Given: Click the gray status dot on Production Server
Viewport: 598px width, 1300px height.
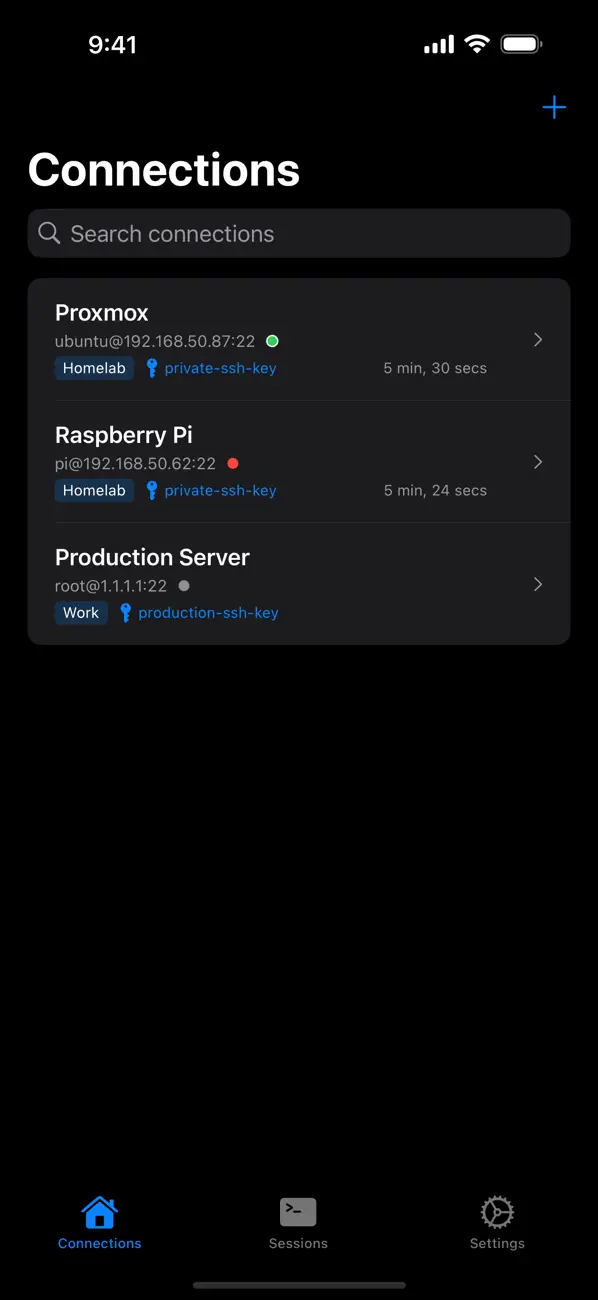Looking at the screenshot, I should [x=183, y=586].
